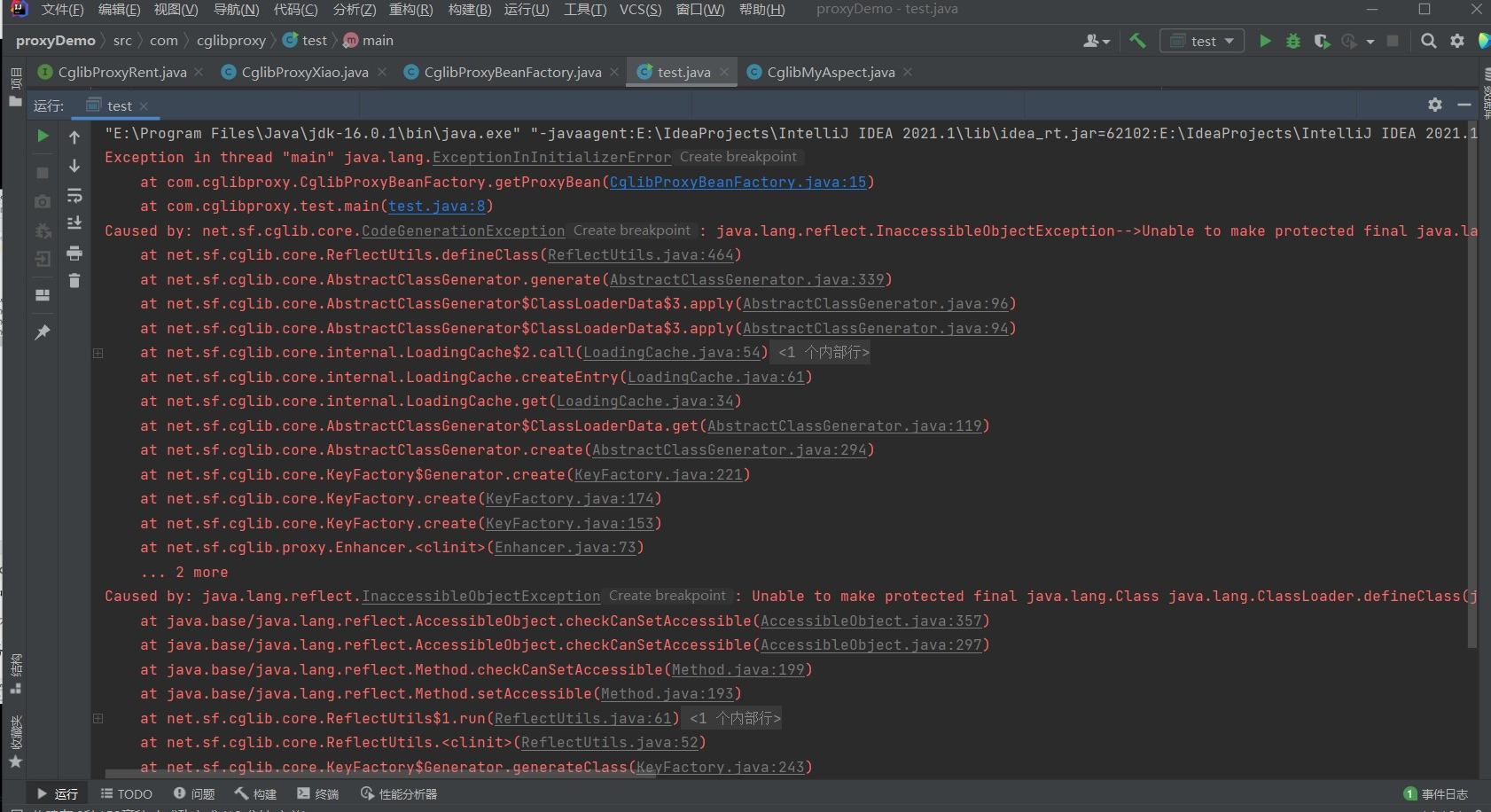Click the profiler run icon in toolbar
1491x812 pixels.
pyautogui.click(x=1349, y=41)
